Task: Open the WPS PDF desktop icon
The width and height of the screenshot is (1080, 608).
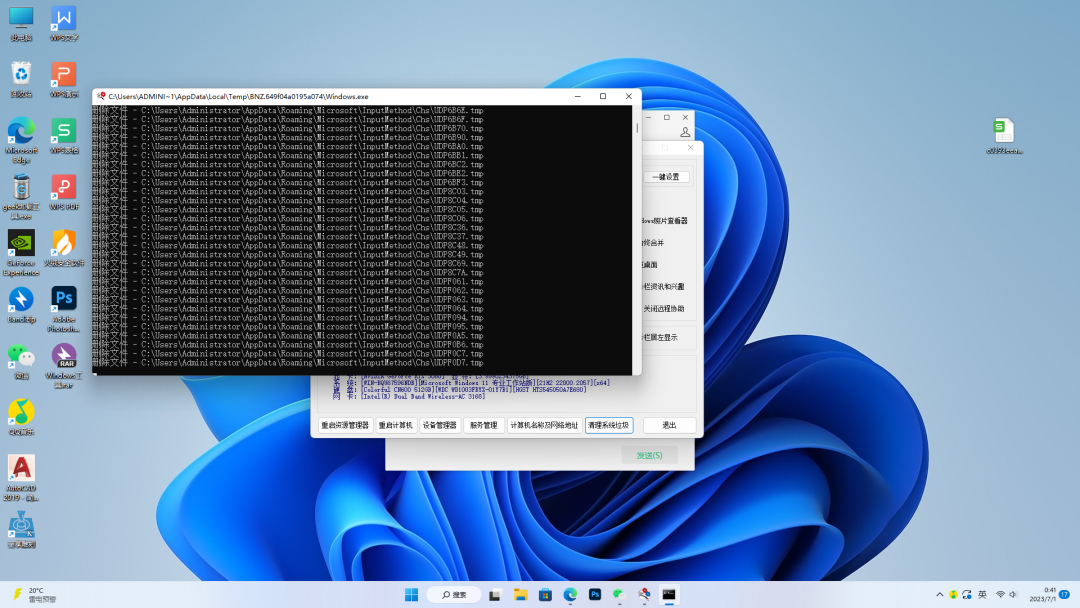Action: tap(63, 188)
